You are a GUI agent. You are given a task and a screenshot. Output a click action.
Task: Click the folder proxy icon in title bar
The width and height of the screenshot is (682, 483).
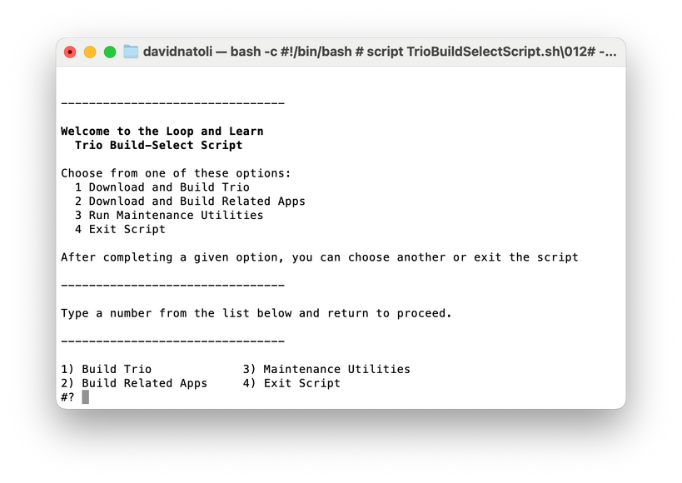(131, 52)
